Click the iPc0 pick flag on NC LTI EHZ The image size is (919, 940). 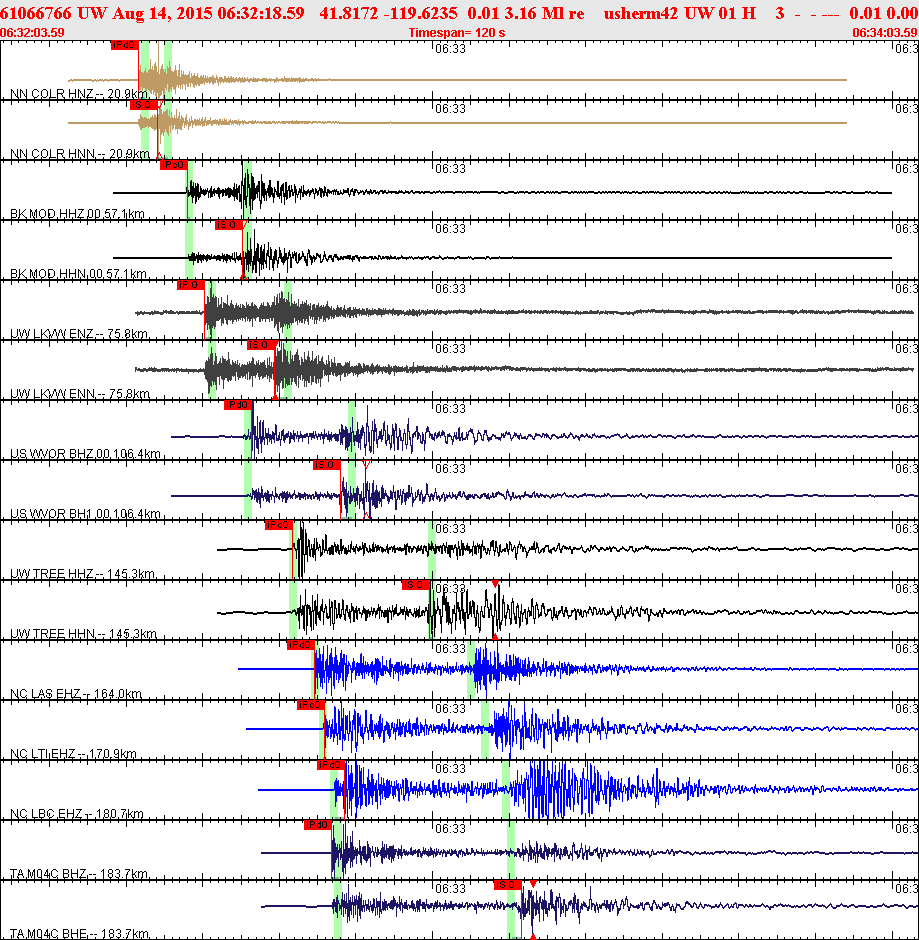pyautogui.click(x=311, y=704)
